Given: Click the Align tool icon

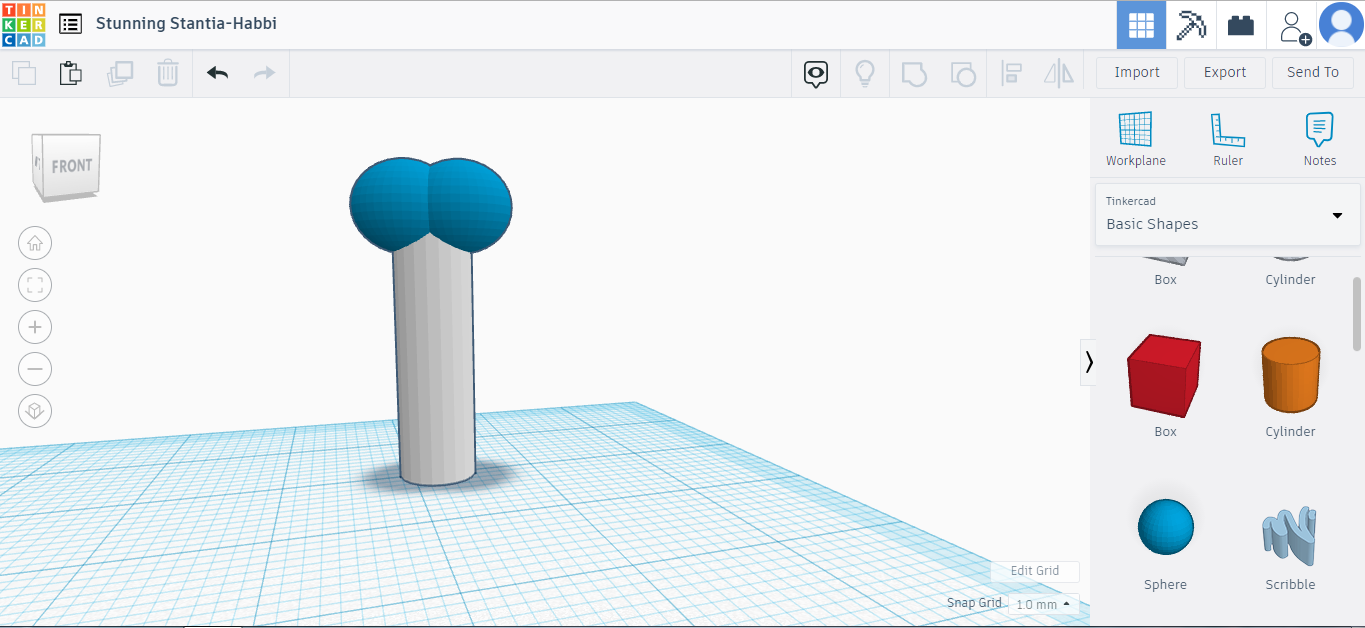Looking at the screenshot, I should pos(1011,73).
